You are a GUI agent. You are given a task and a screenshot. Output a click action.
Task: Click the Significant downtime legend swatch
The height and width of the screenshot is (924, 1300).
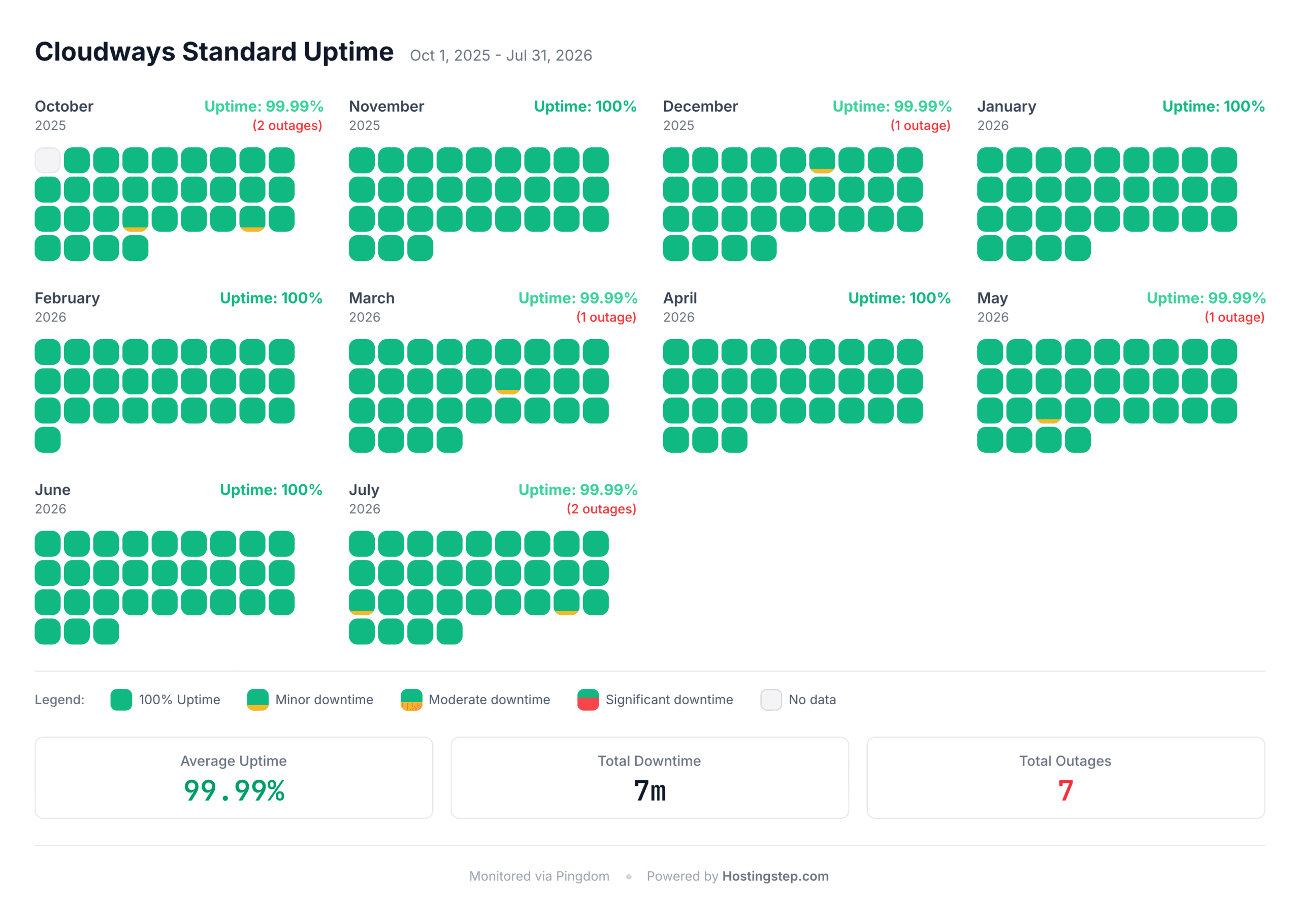tap(588, 699)
